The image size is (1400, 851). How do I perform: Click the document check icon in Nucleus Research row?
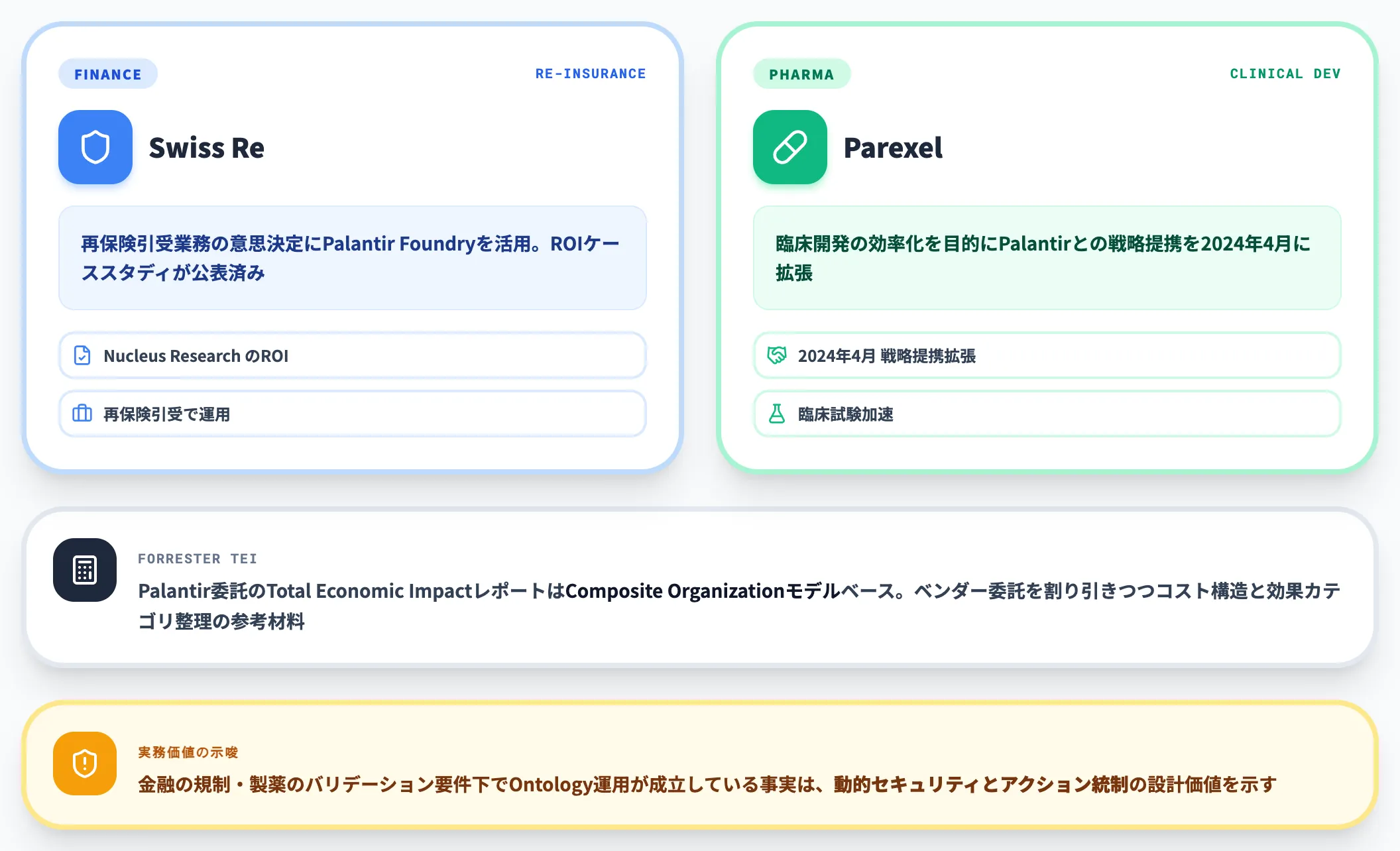point(82,355)
